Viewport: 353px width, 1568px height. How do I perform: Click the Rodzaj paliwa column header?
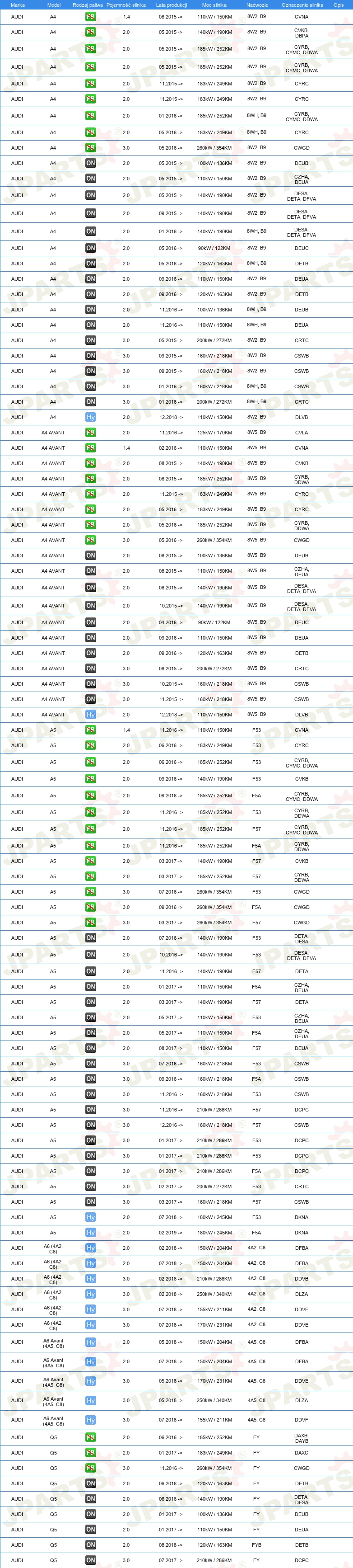[x=88, y=5]
